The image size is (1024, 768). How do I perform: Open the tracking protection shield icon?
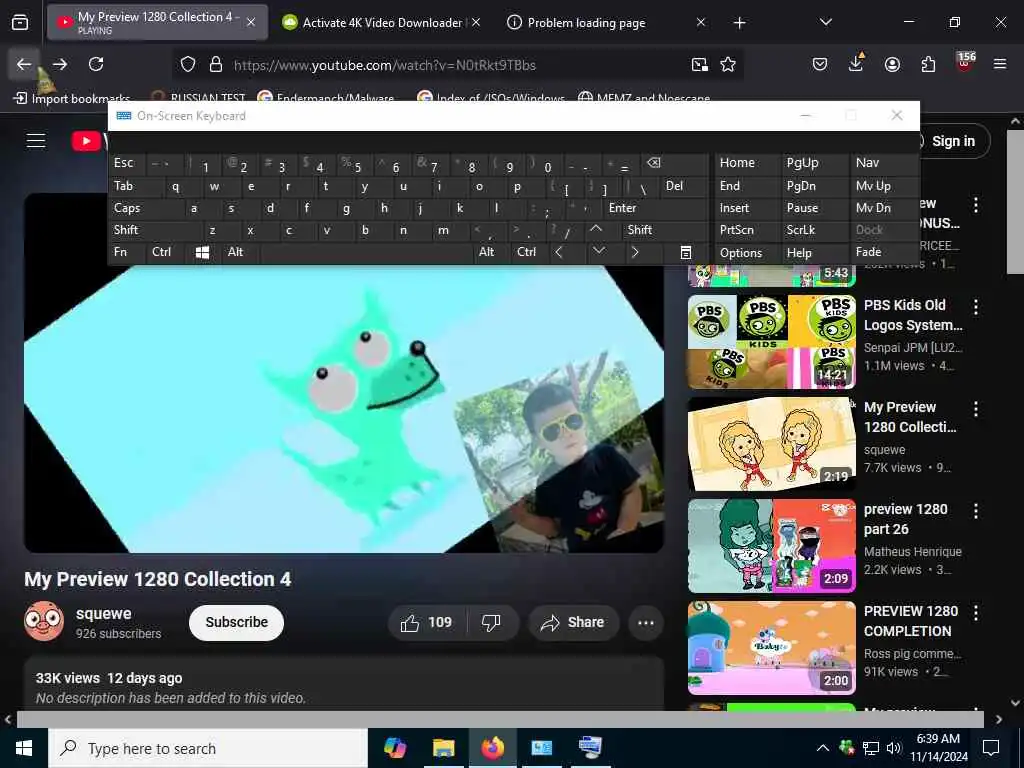[188, 65]
